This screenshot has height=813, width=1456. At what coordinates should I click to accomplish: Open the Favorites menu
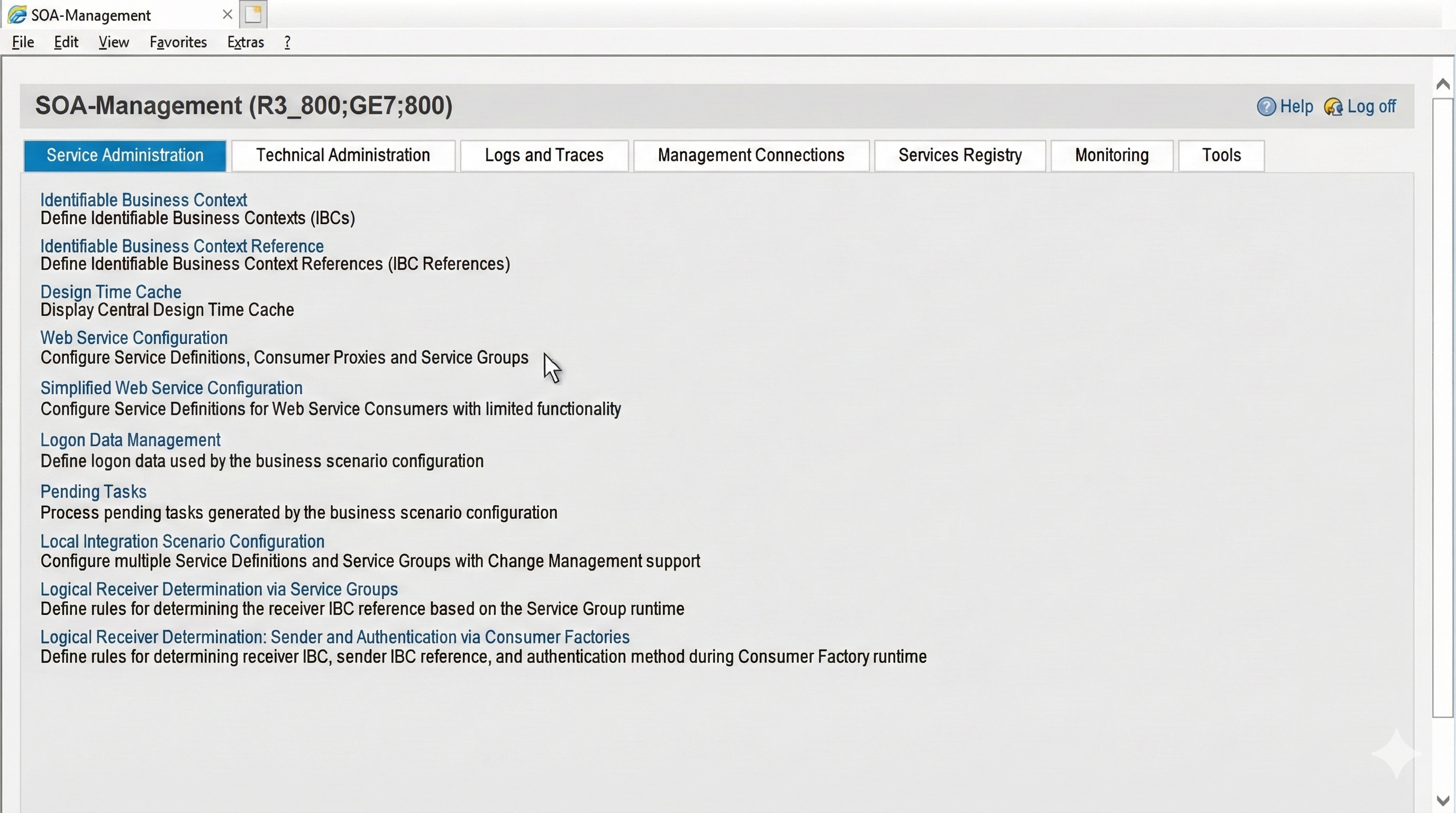click(x=178, y=42)
